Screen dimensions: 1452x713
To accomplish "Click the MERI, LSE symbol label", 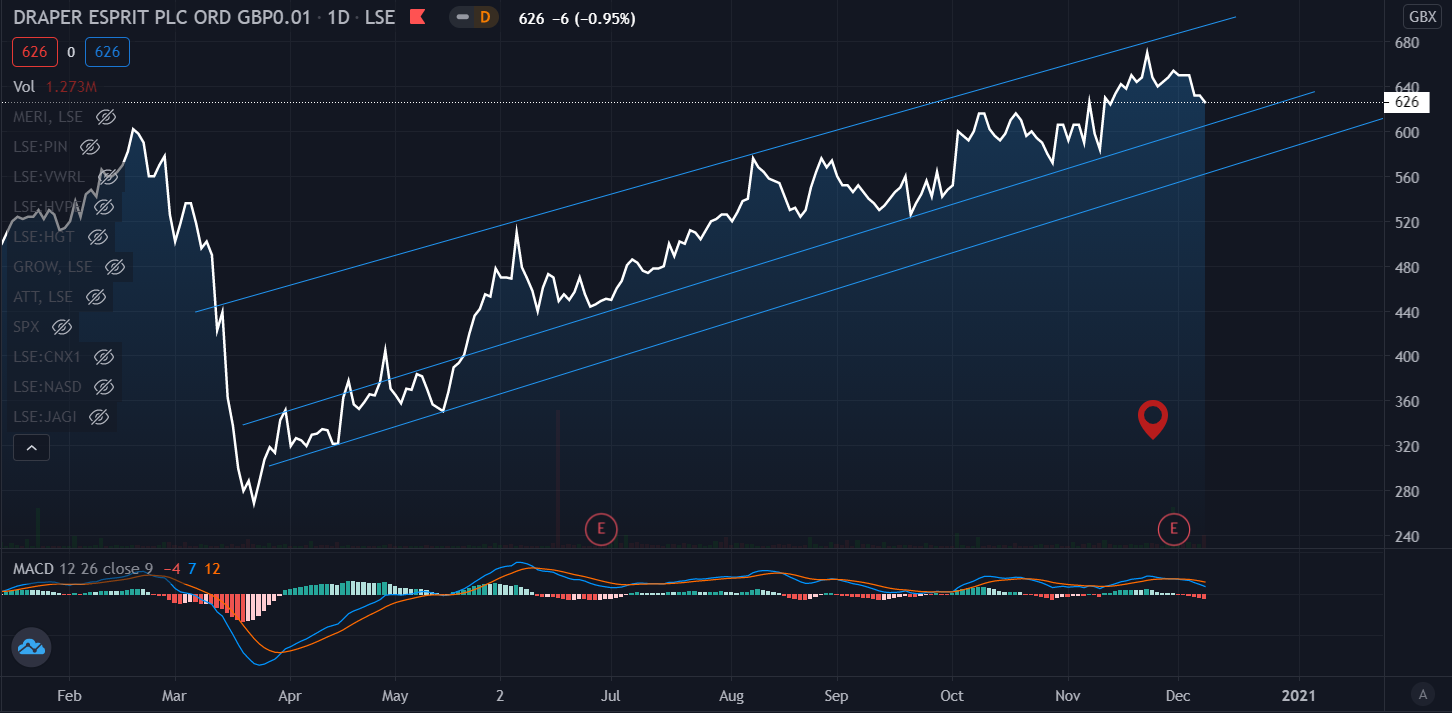I will click(48, 117).
